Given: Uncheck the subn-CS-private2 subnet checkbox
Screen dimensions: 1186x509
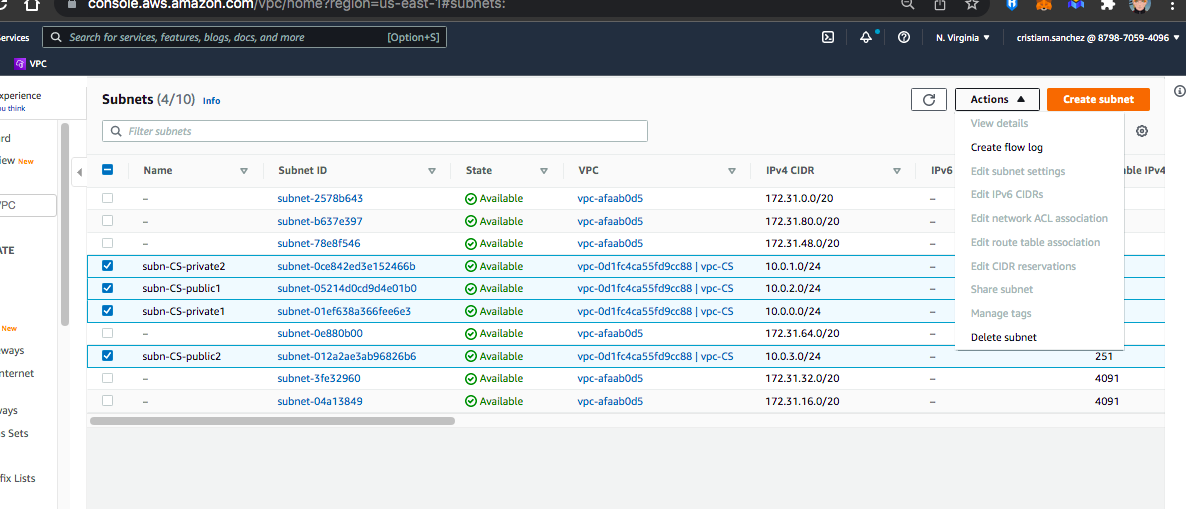Looking at the screenshot, I should coord(108,266).
